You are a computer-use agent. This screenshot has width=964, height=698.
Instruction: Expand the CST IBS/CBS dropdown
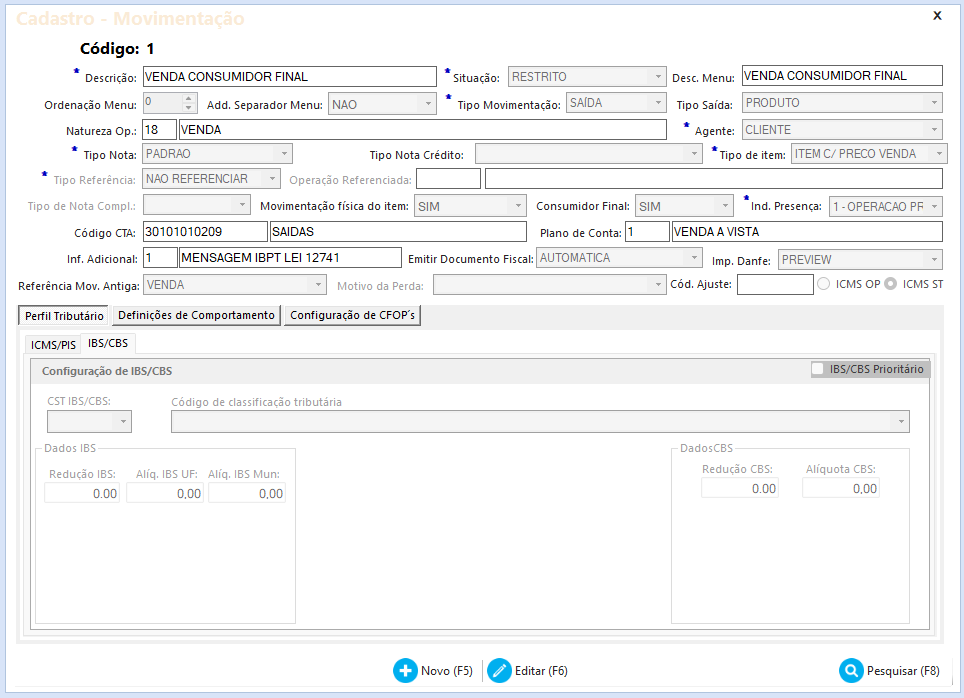coord(124,422)
